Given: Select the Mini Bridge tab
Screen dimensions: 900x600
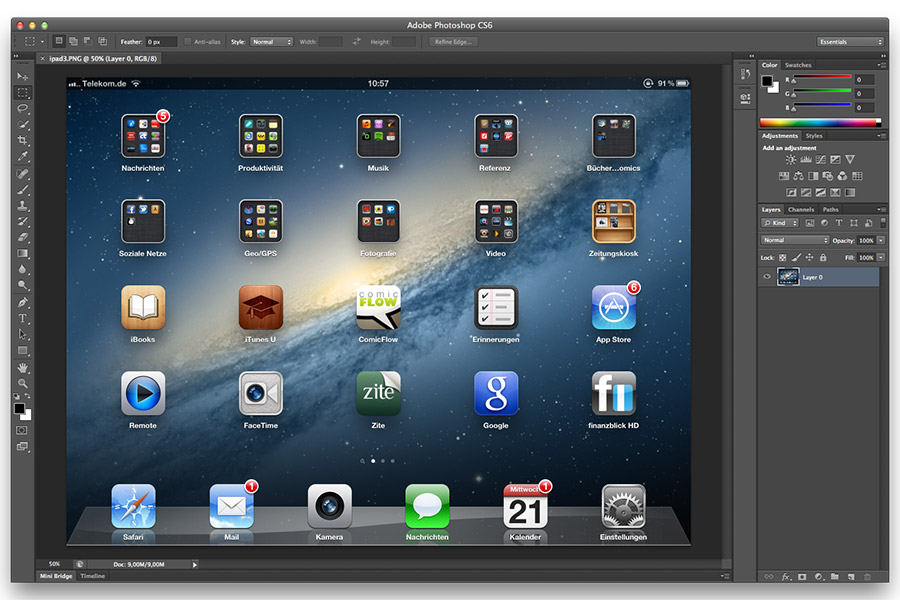Looking at the screenshot, I should (x=56, y=576).
